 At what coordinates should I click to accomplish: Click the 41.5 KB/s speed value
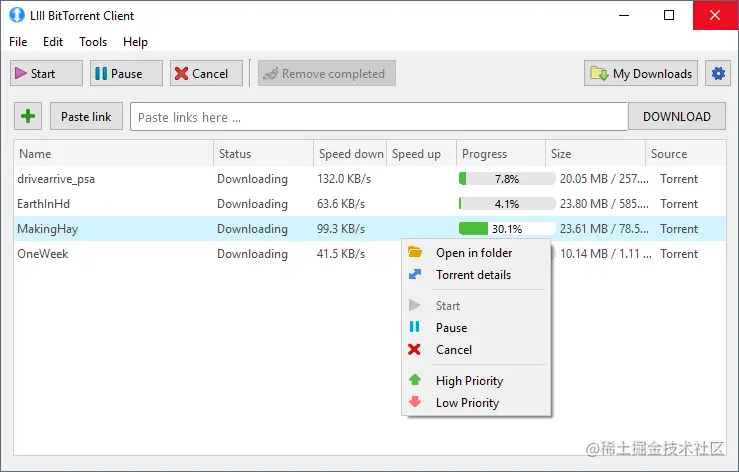coord(341,254)
